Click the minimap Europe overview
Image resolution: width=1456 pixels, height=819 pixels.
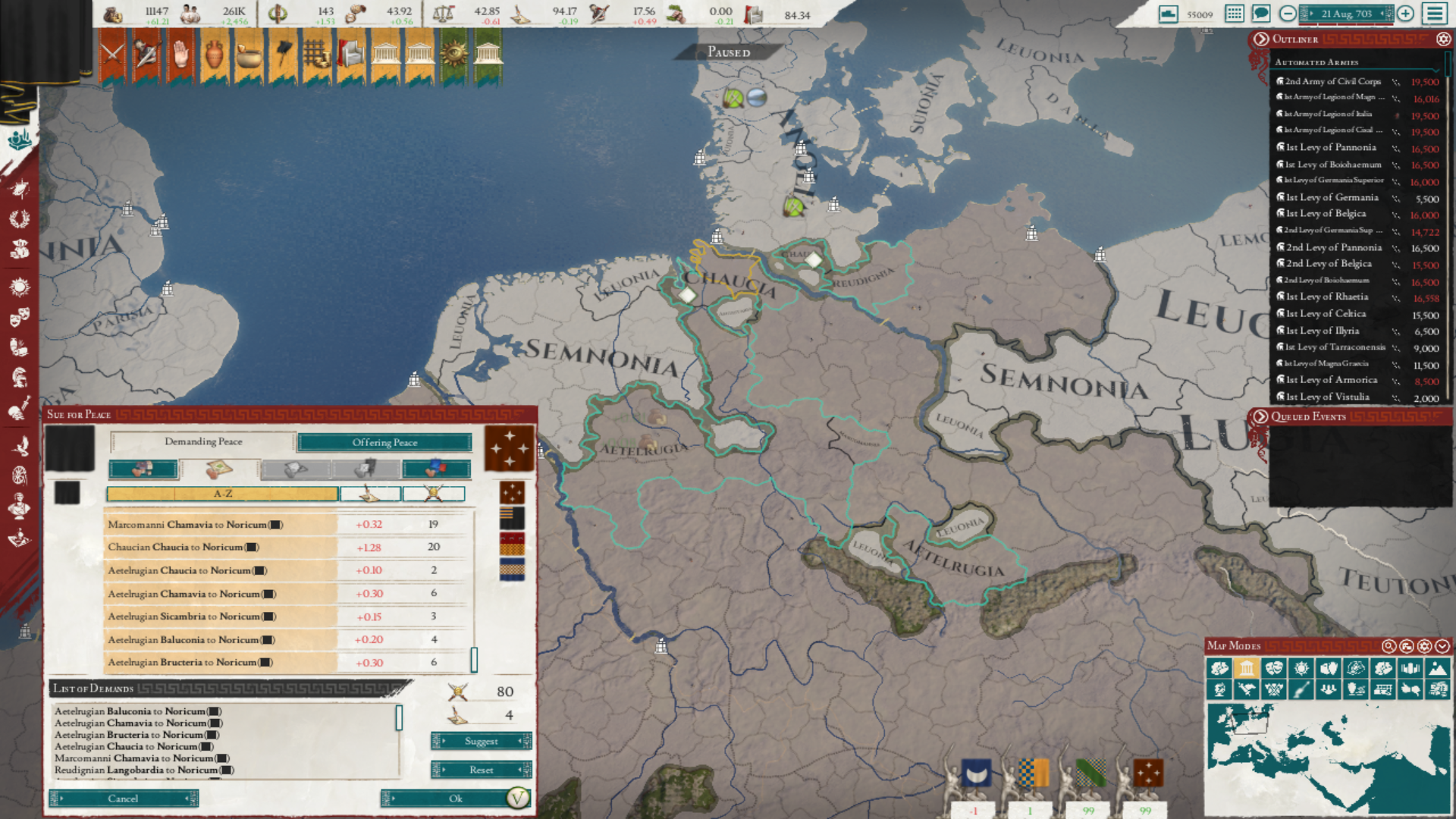tap(1328, 758)
